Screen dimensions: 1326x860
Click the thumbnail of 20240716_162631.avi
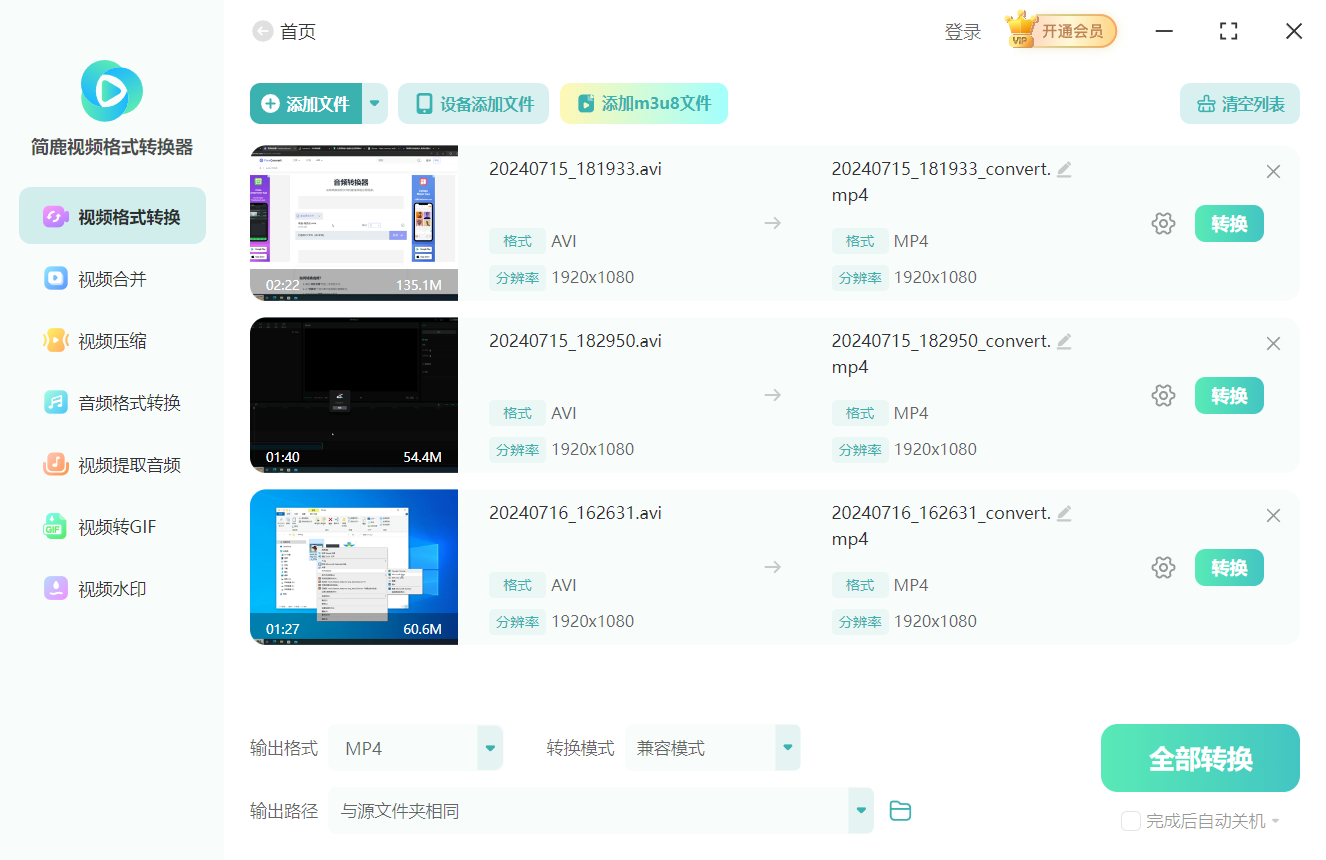[x=353, y=567]
